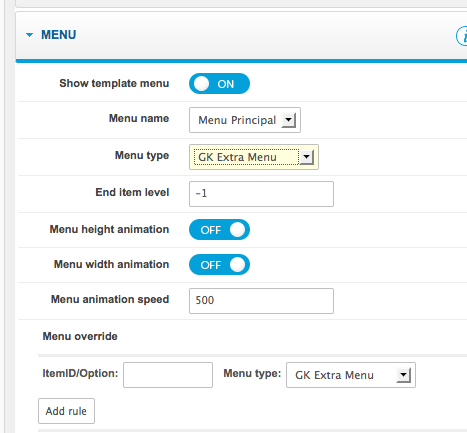Image resolution: width=467 pixels, height=433 pixels.
Task: Click the info icon in MENU header
Action: (x=462, y=36)
